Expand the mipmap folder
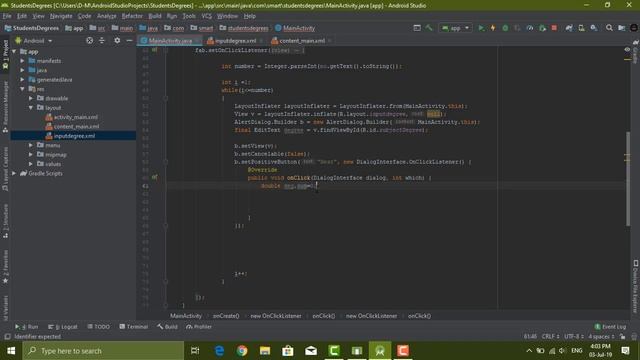This screenshot has height=360, width=640. pyautogui.click(x=31, y=155)
